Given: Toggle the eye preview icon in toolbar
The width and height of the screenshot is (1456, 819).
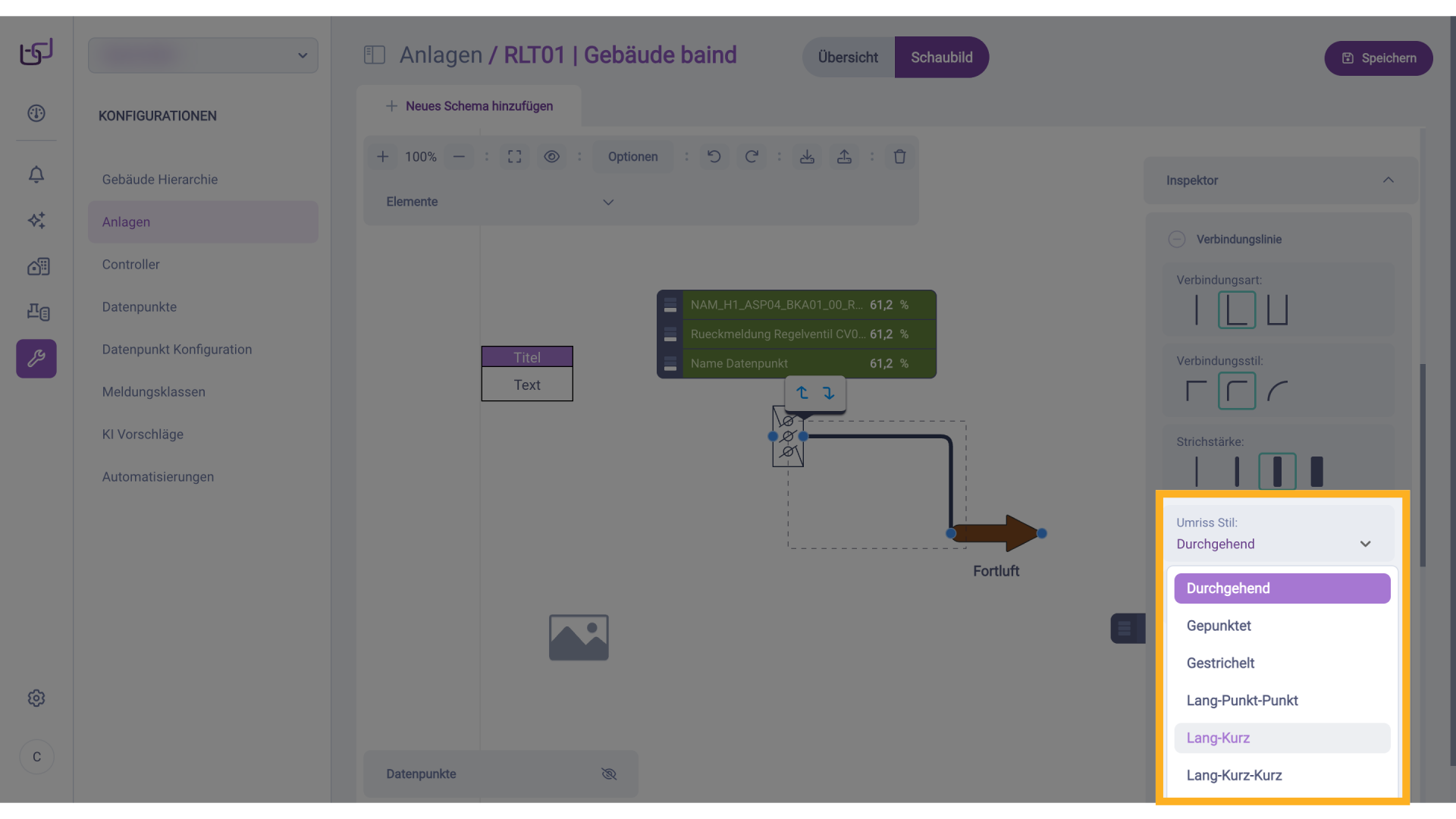Looking at the screenshot, I should click(551, 156).
